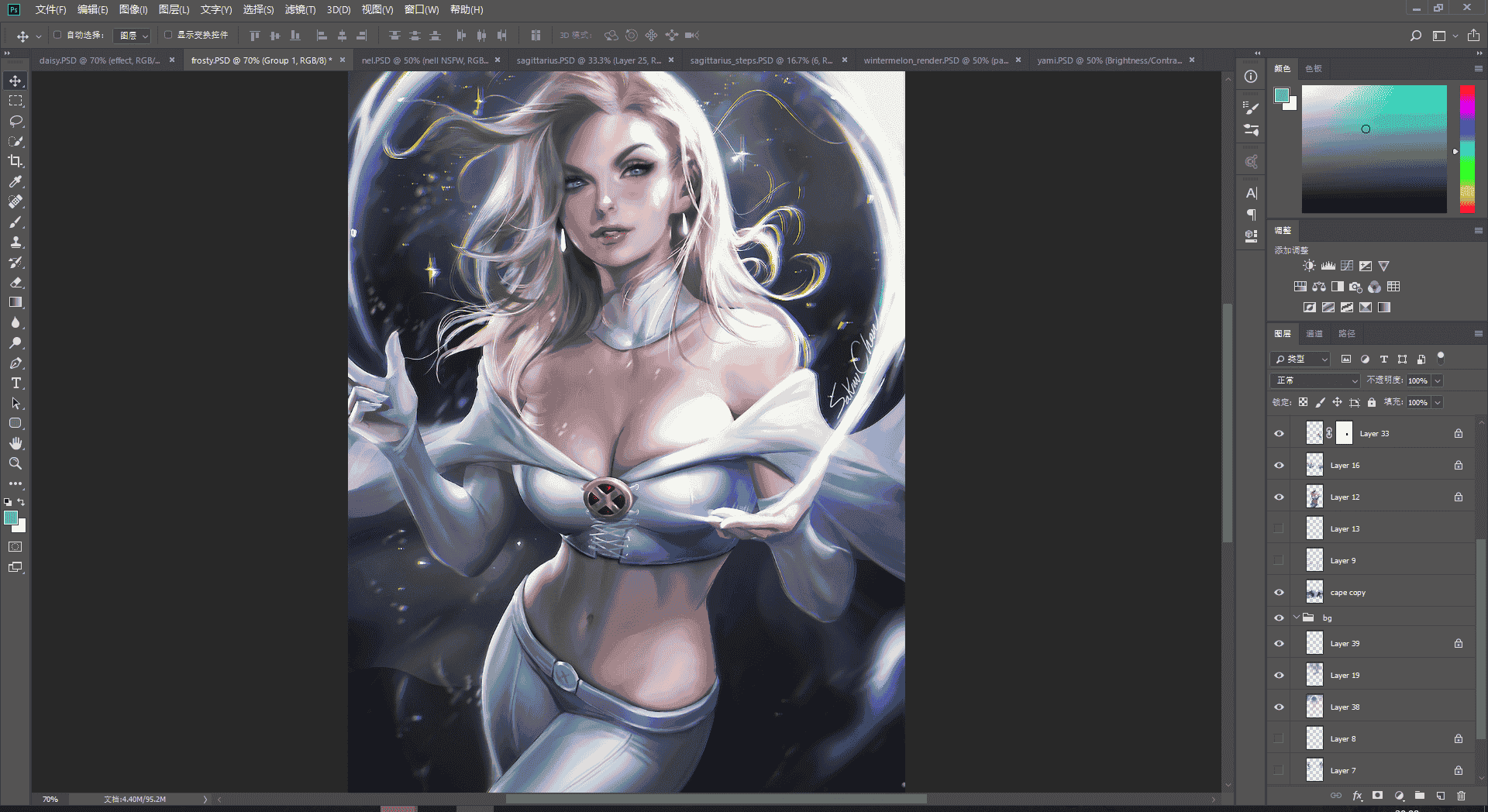This screenshot has width=1488, height=812.
Task: Select the Brush tool
Action: coord(15,222)
